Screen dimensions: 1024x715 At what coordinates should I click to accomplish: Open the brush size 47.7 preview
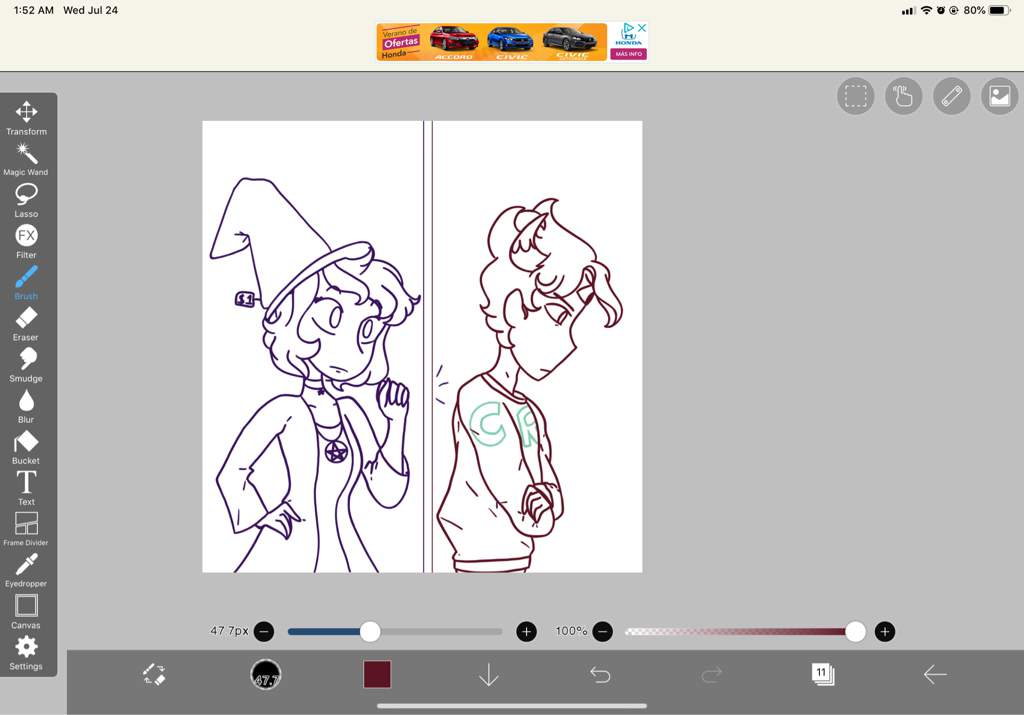266,675
